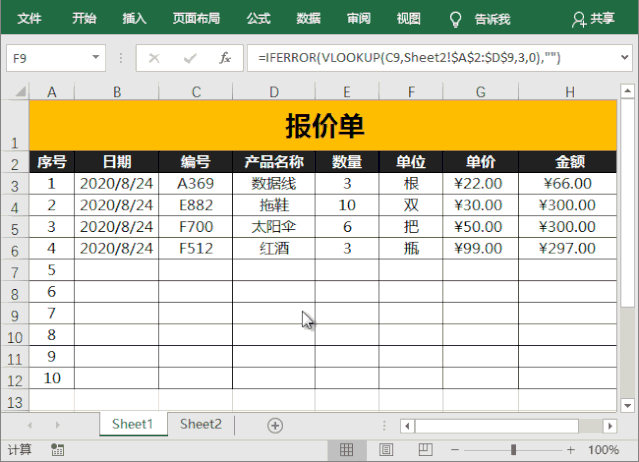
Task: Click the Enter checkmark formula button
Action: tap(190, 58)
